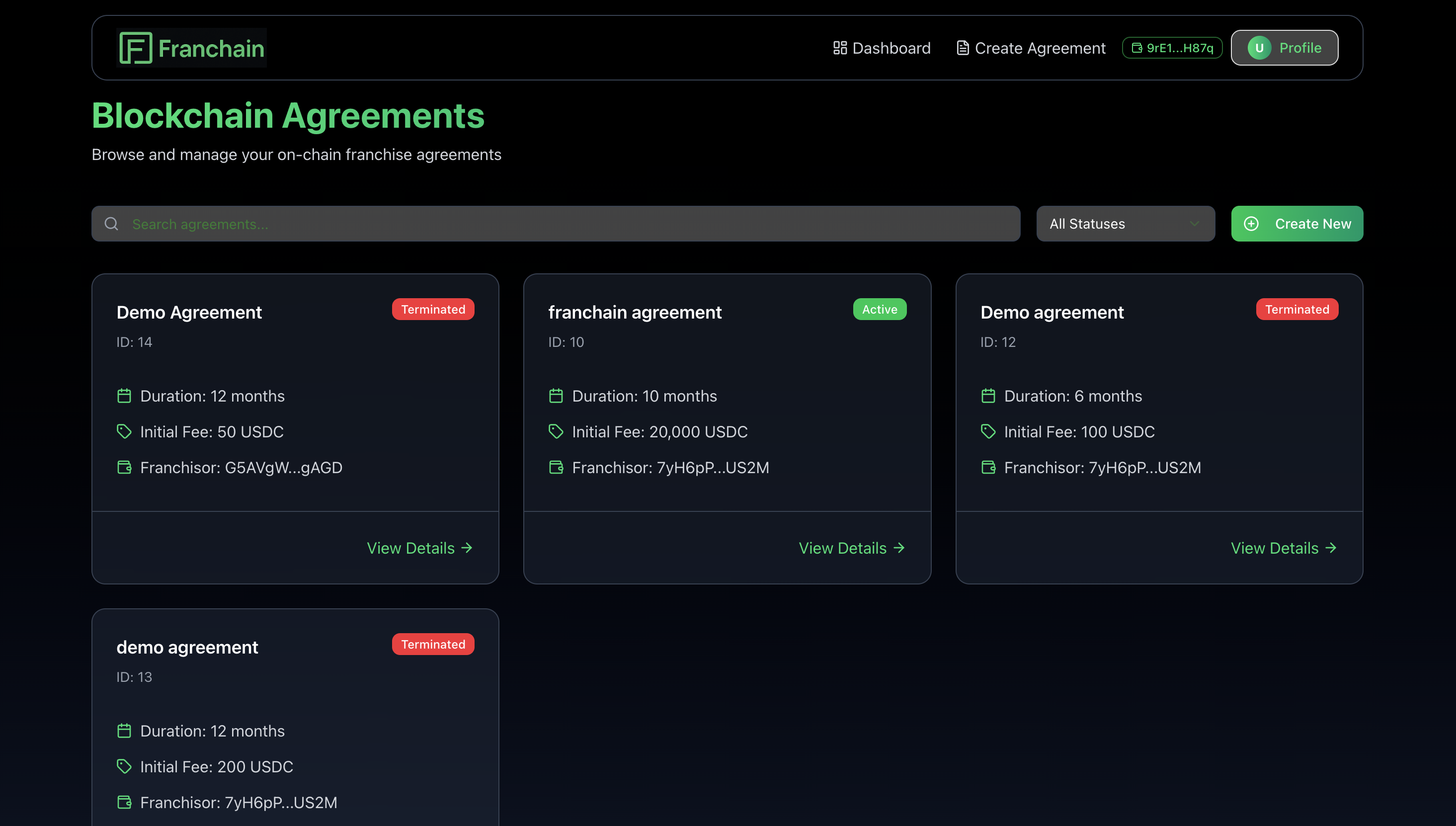
Task: Go to Dashboard in navigation
Action: (x=882, y=48)
